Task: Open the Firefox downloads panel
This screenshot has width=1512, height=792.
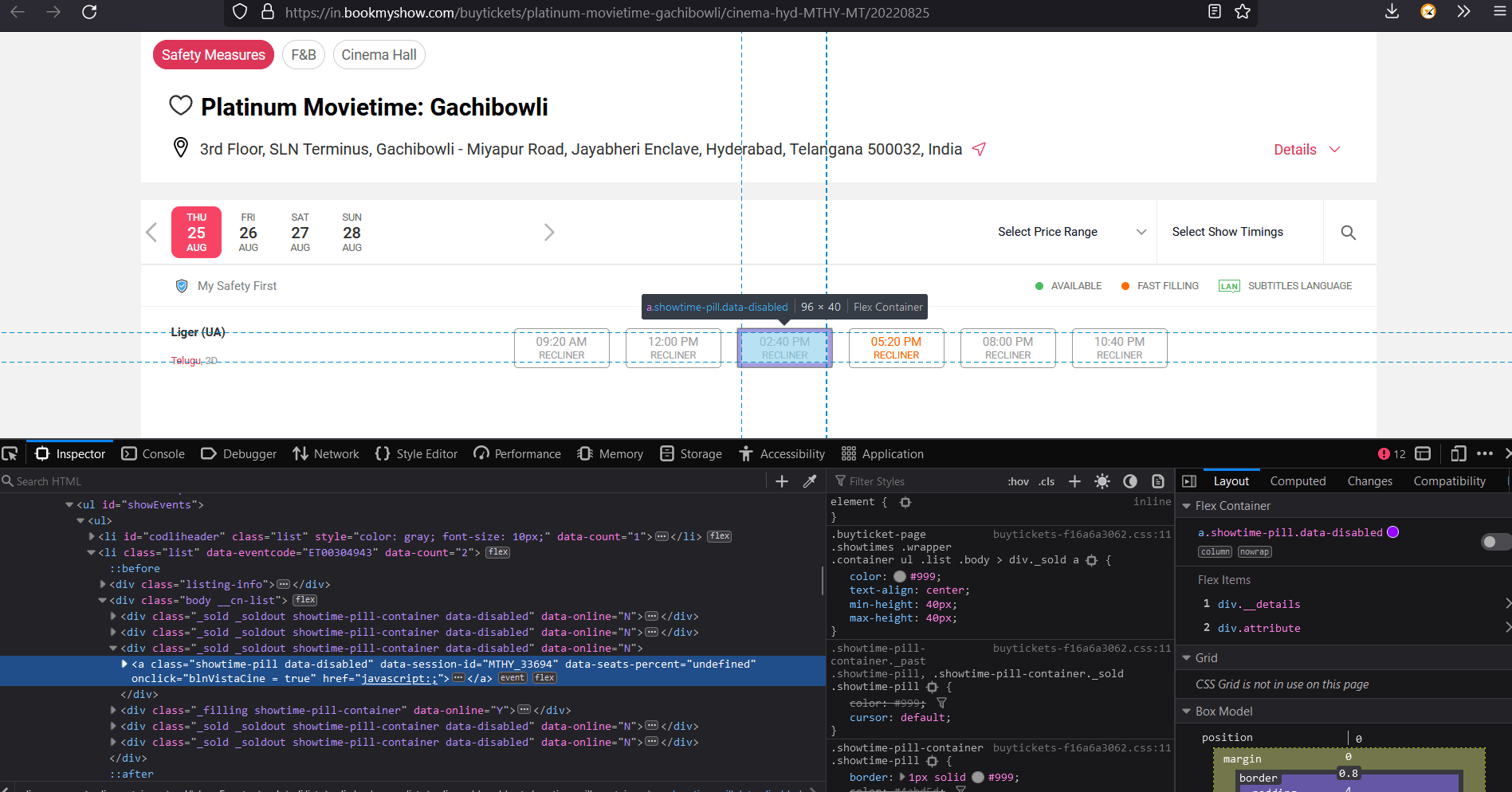Action: [1392, 12]
